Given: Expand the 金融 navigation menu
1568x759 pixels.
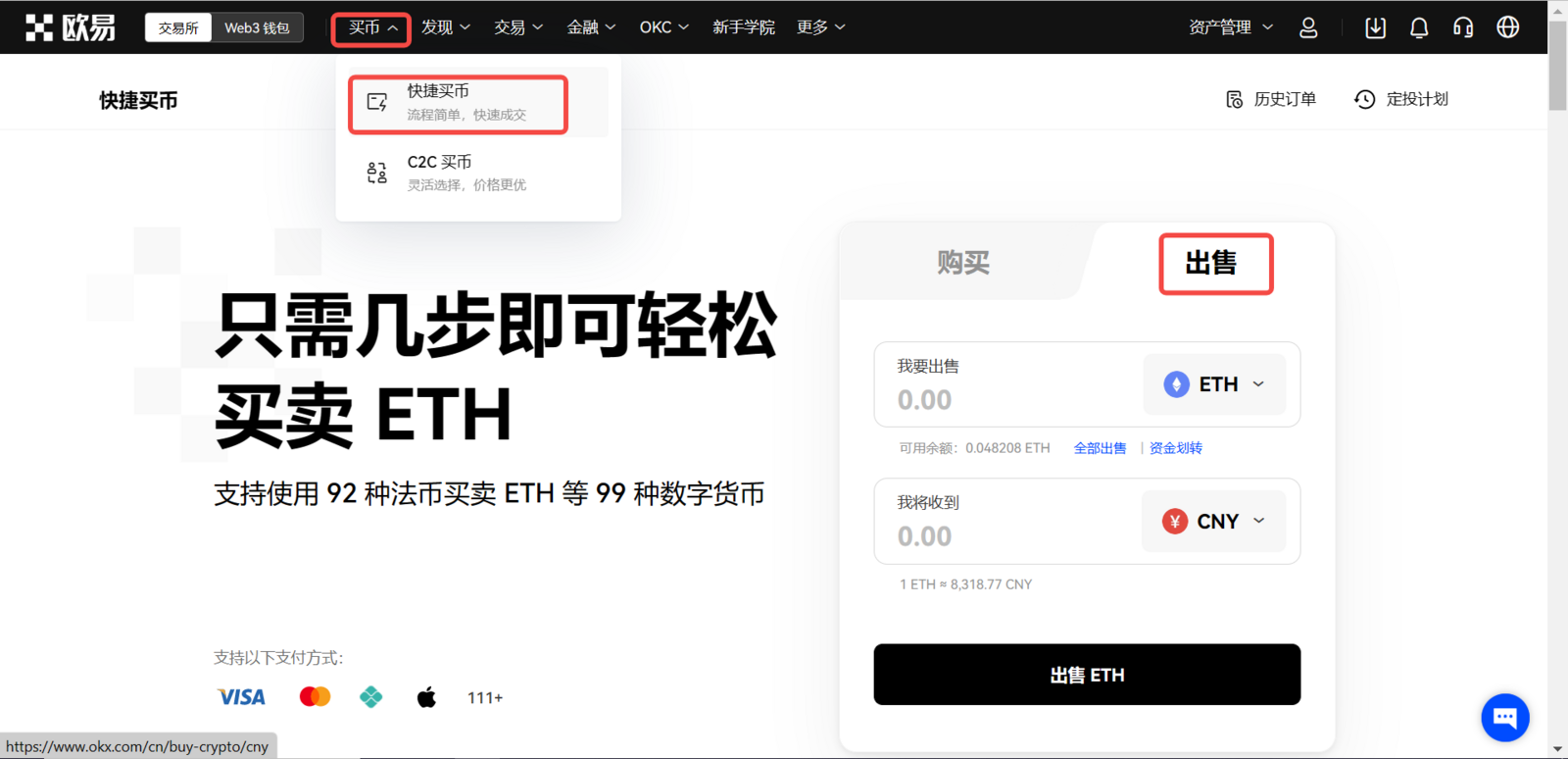Looking at the screenshot, I should pos(591,27).
